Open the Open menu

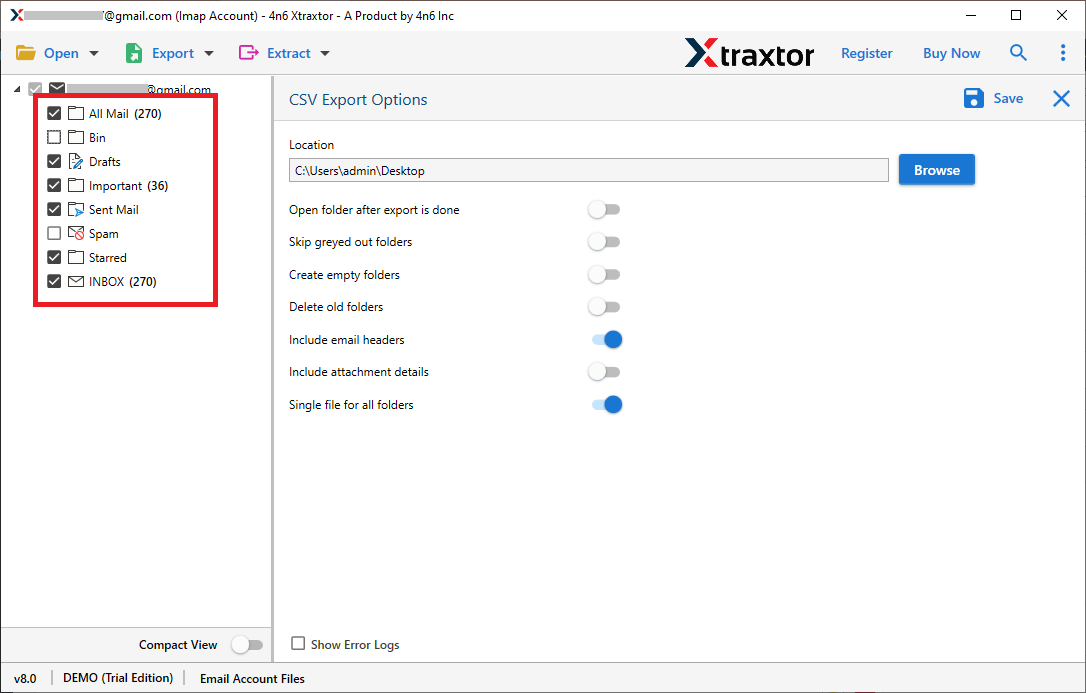click(60, 52)
